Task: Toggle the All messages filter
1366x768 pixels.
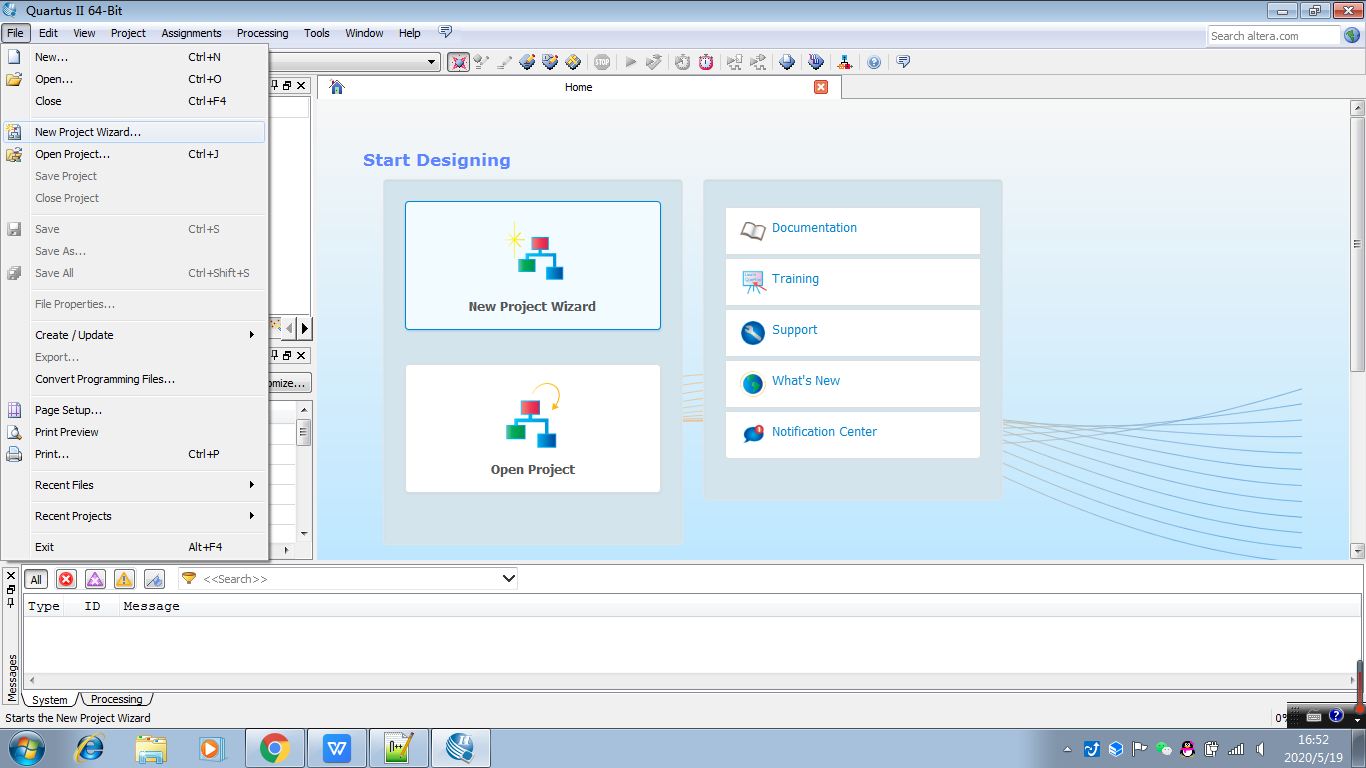Action: pos(36,579)
